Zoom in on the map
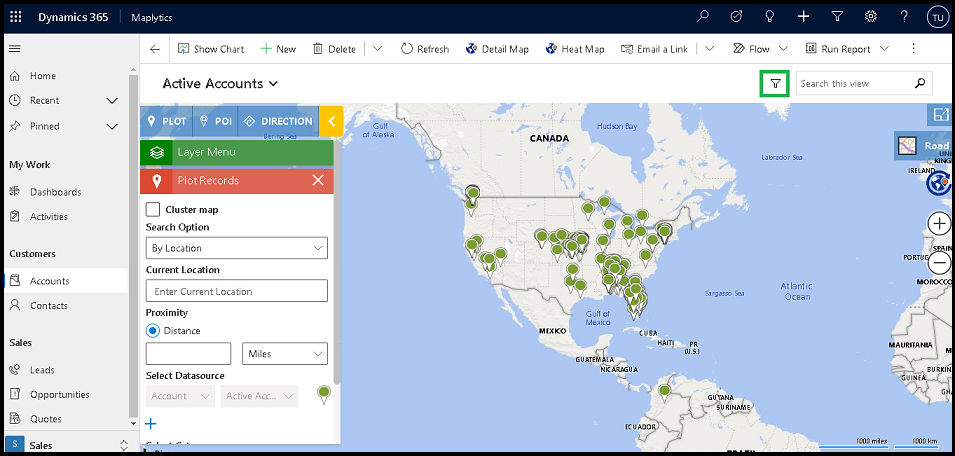 click(x=940, y=223)
